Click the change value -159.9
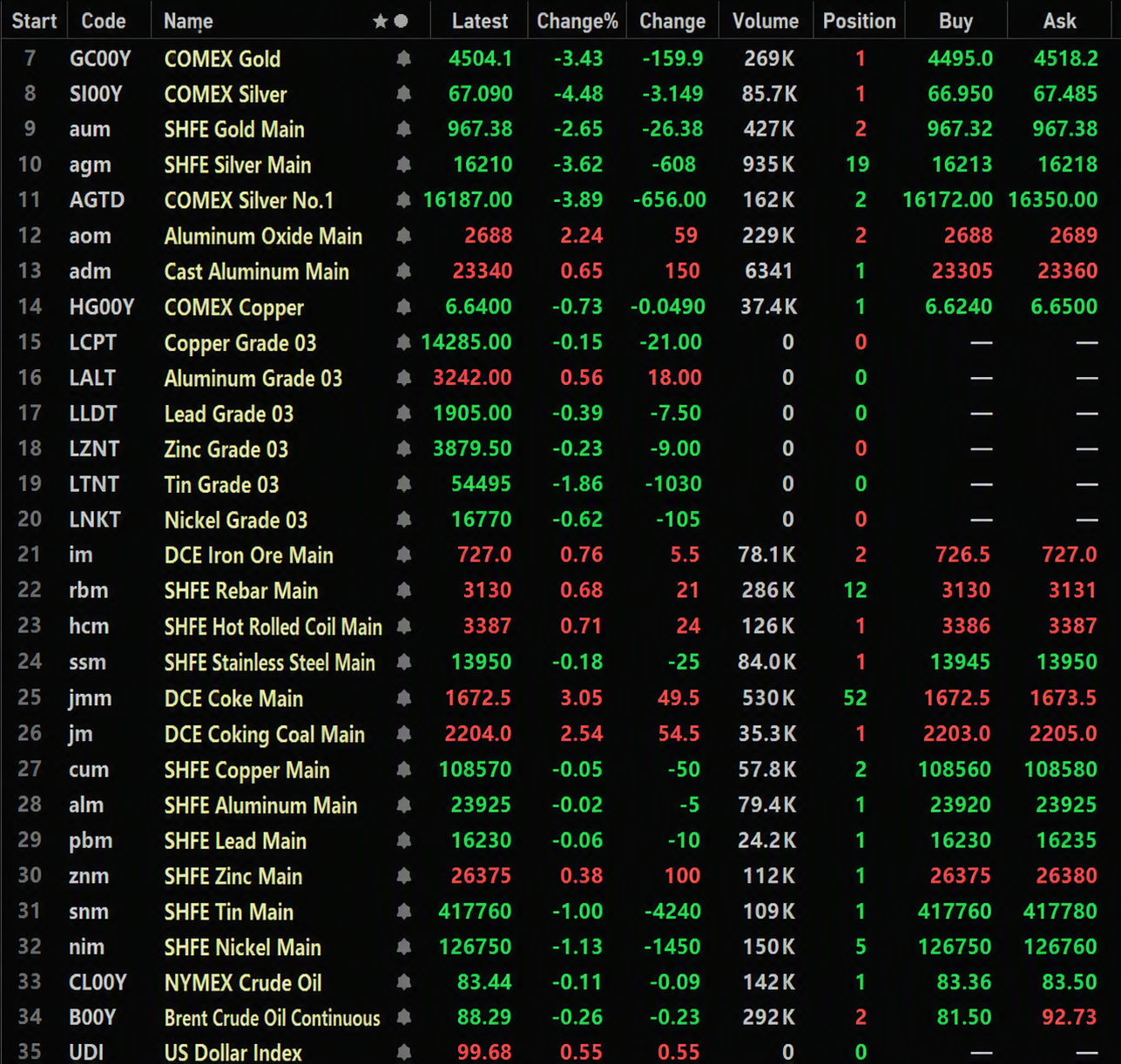 (672, 59)
